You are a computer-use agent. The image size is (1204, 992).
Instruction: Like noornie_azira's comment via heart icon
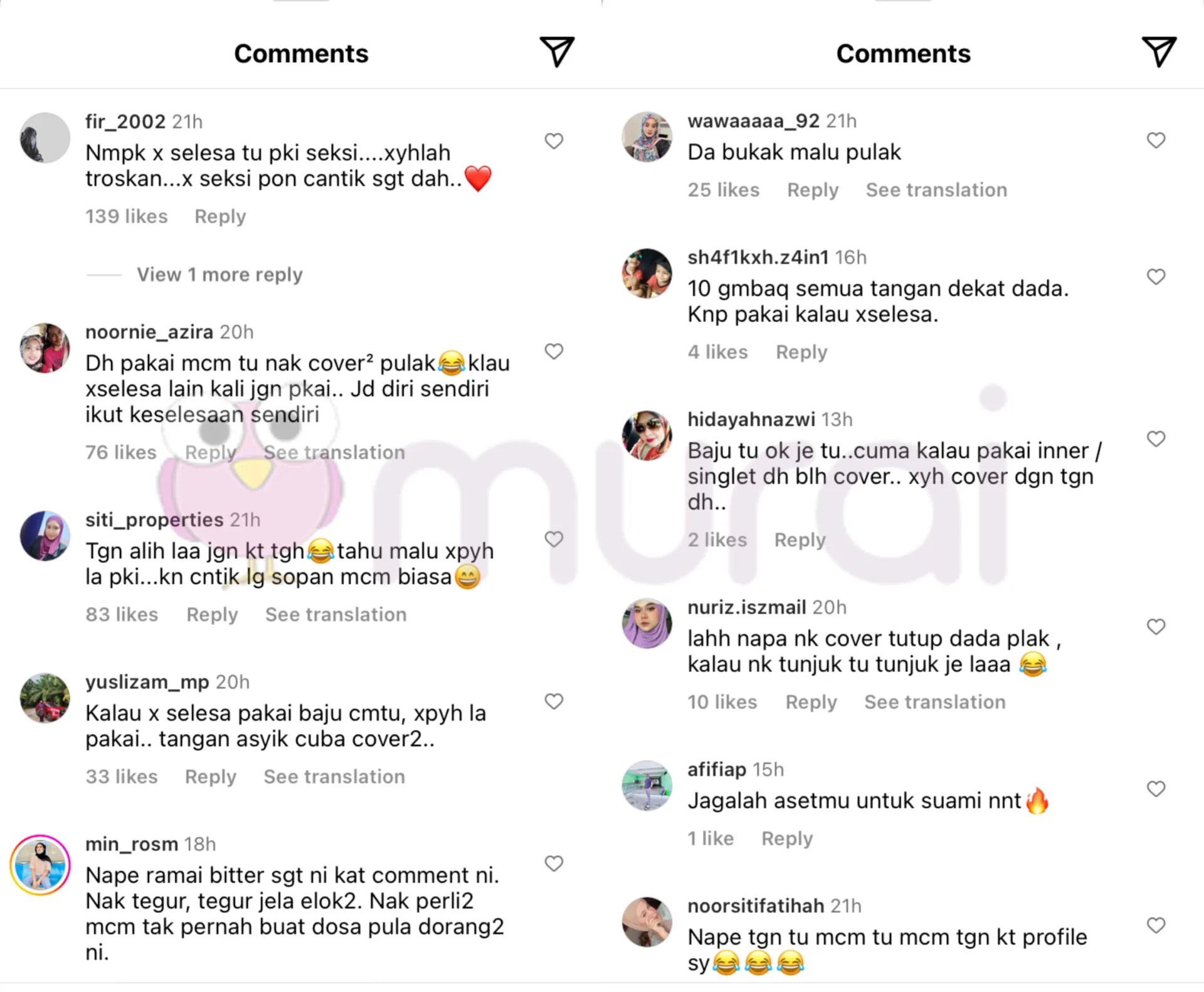point(554,351)
